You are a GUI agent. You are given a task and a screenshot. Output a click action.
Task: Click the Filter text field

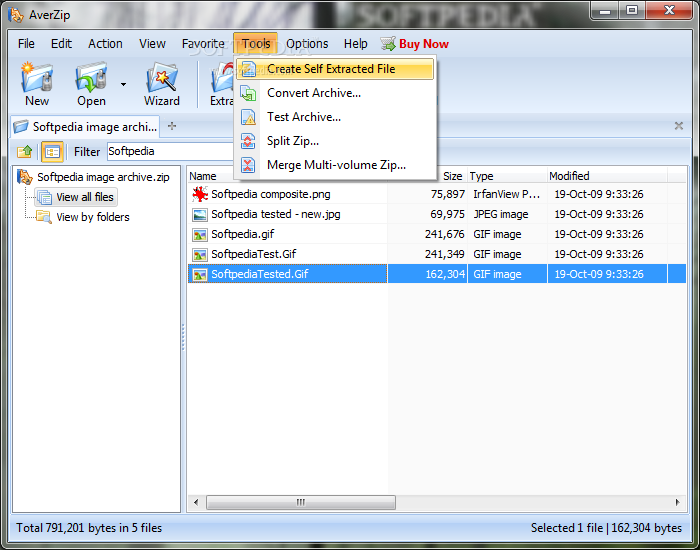(171, 151)
